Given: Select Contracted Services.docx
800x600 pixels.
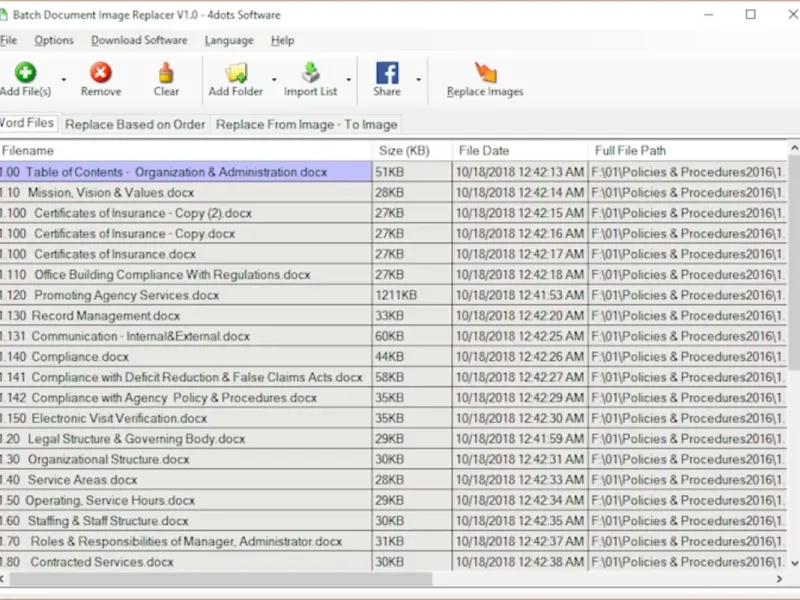Looking at the screenshot, I should (186, 562).
